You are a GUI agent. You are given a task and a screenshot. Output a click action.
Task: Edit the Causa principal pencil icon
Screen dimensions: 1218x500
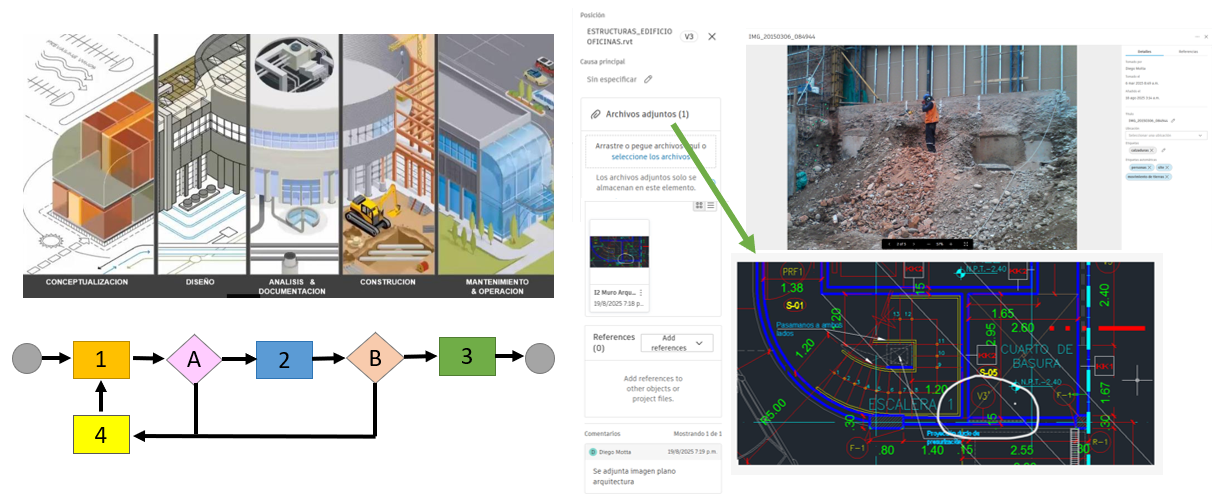pos(648,79)
